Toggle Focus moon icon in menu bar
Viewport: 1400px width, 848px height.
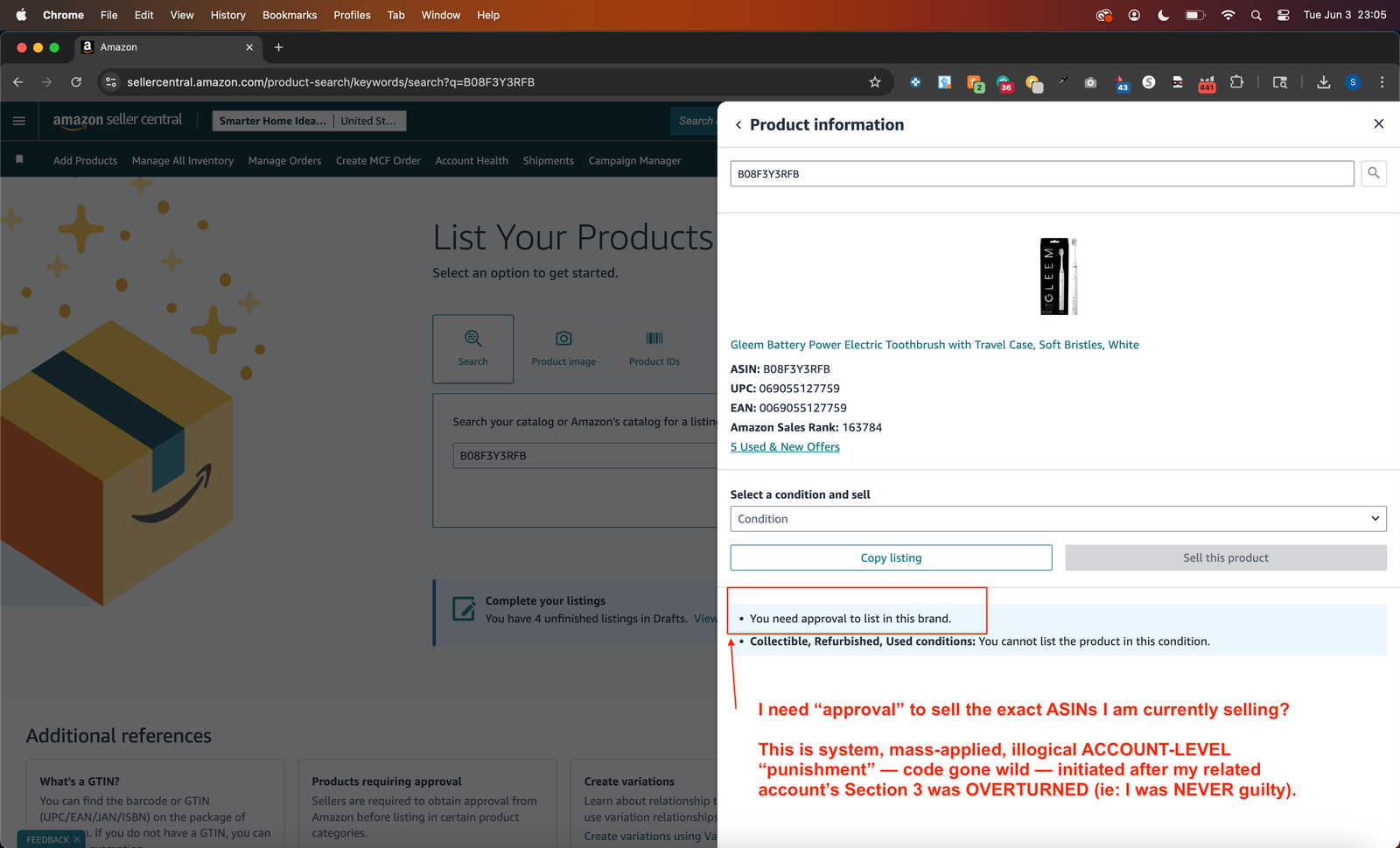(1163, 15)
